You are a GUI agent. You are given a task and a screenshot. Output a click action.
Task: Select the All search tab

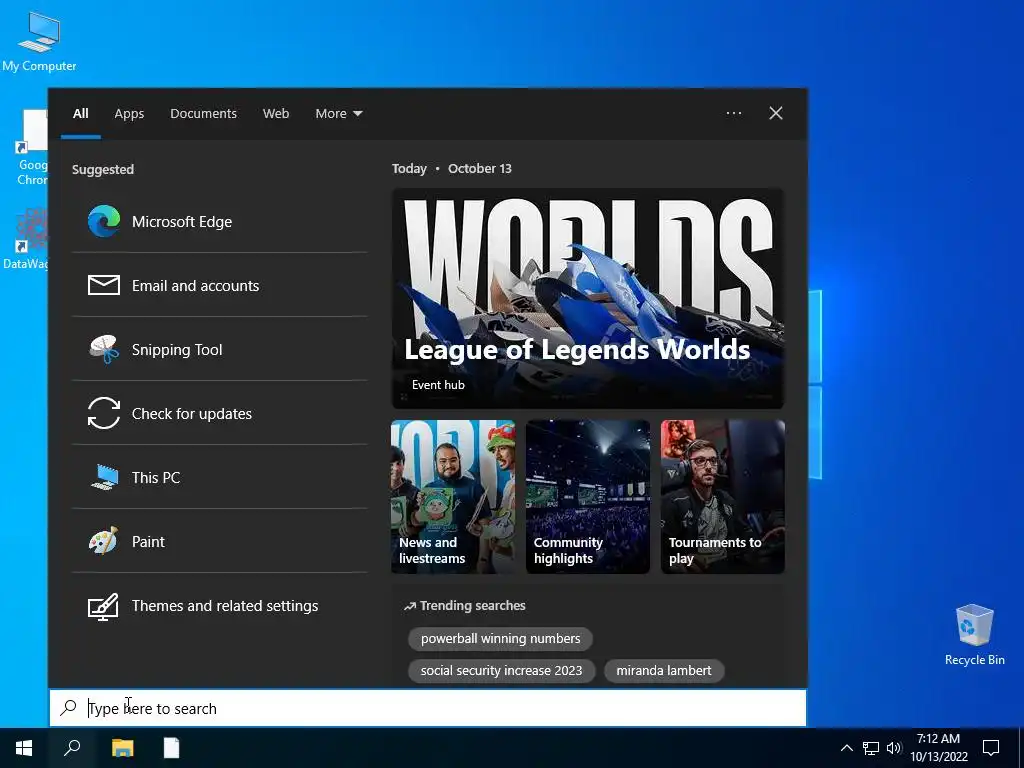[80, 114]
